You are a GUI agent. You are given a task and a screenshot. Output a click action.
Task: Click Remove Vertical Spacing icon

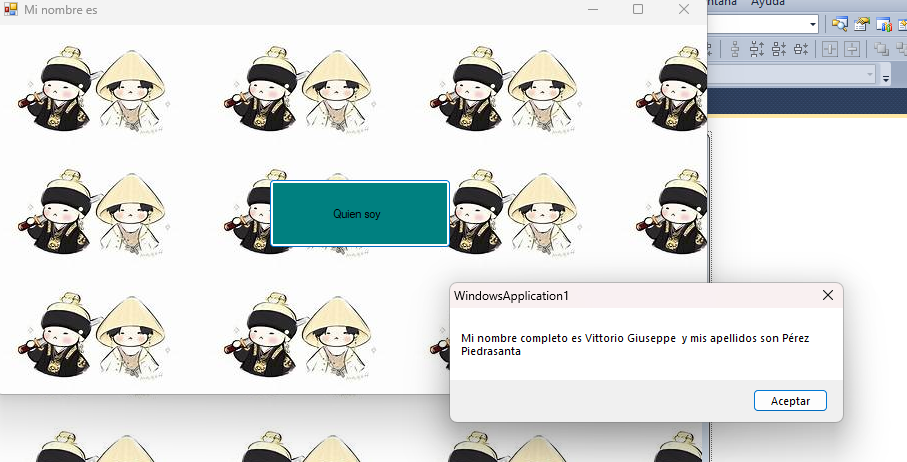click(x=801, y=49)
